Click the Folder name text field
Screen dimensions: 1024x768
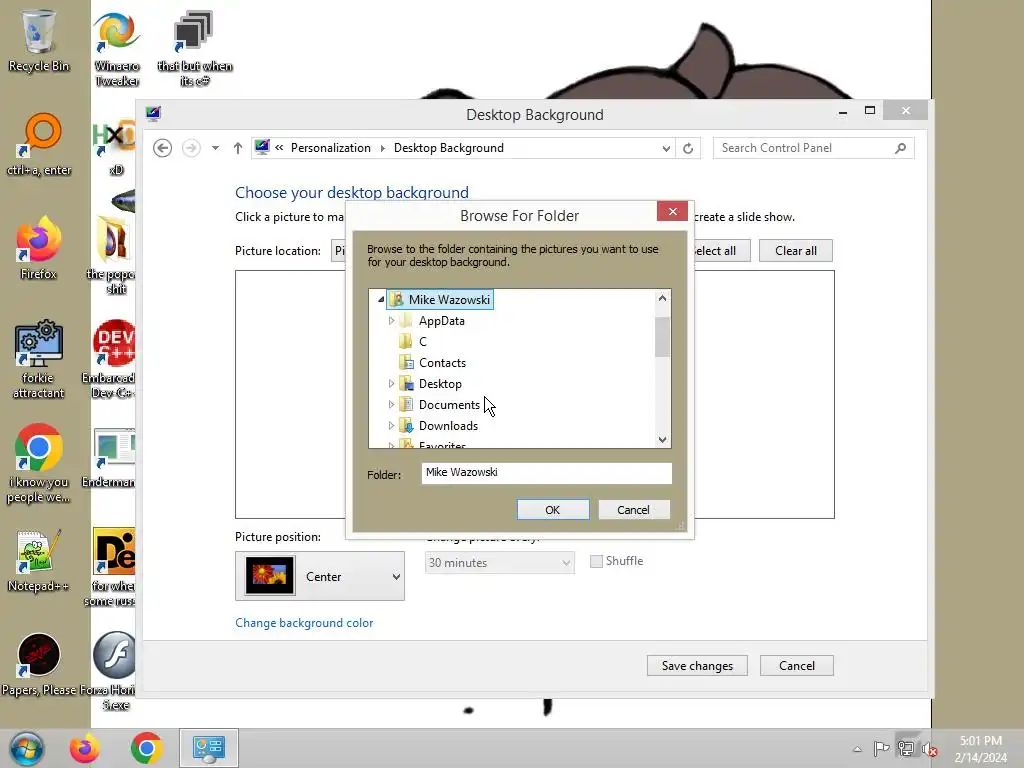tap(547, 473)
